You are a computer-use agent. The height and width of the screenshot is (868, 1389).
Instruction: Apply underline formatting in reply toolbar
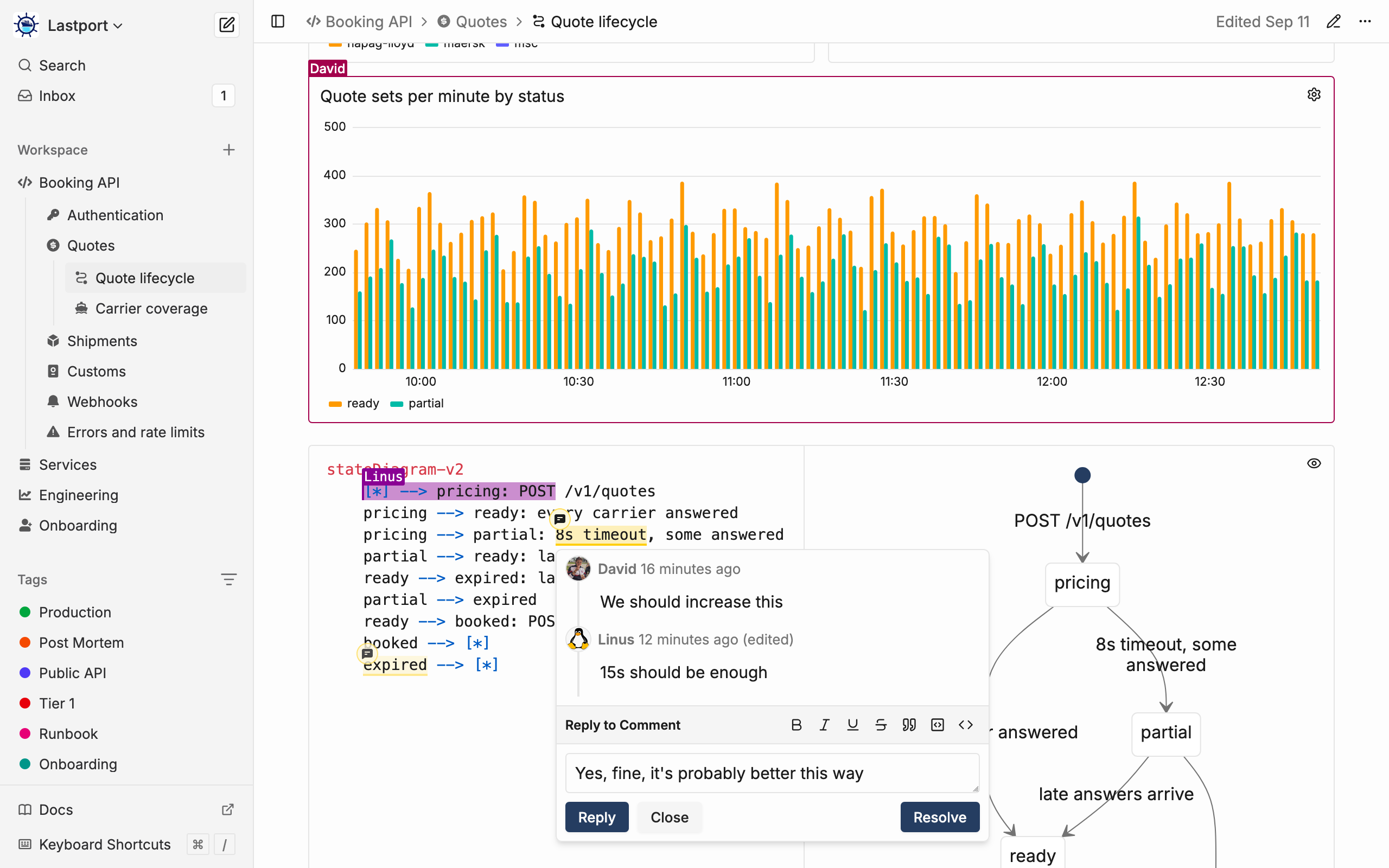coord(852,725)
